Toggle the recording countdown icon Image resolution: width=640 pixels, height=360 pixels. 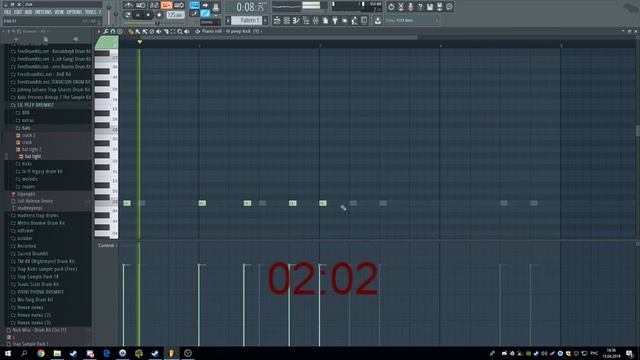tap(154, 5)
